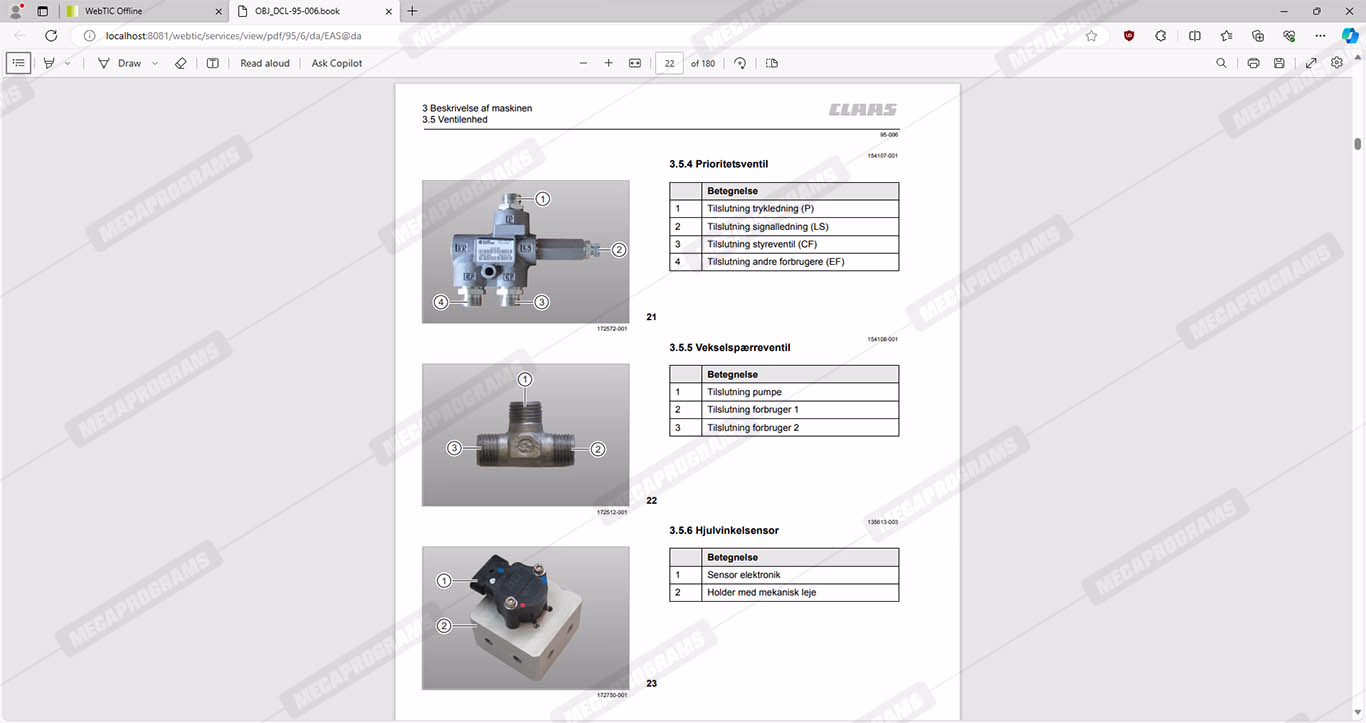Toggle the page view layout option

tap(772, 63)
